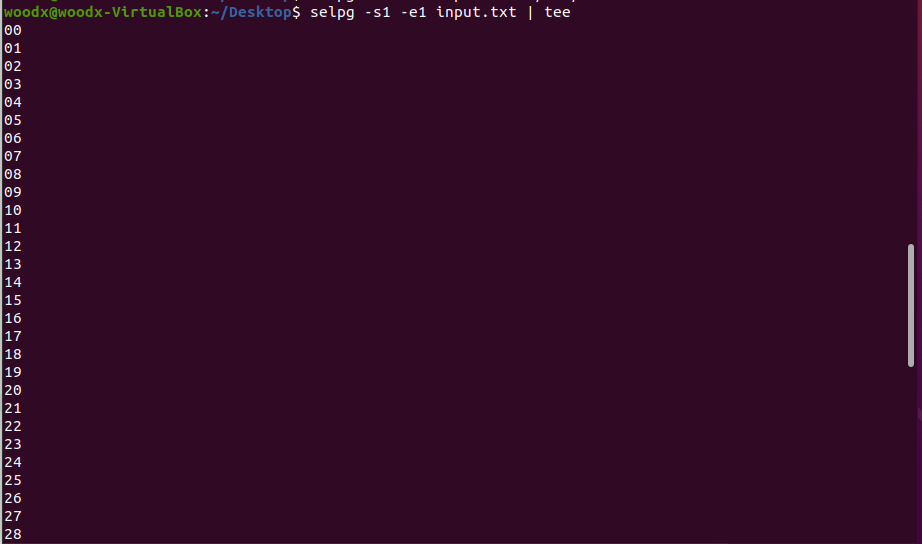Click output line 28
The width and height of the screenshot is (922, 544).
[13, 534]
